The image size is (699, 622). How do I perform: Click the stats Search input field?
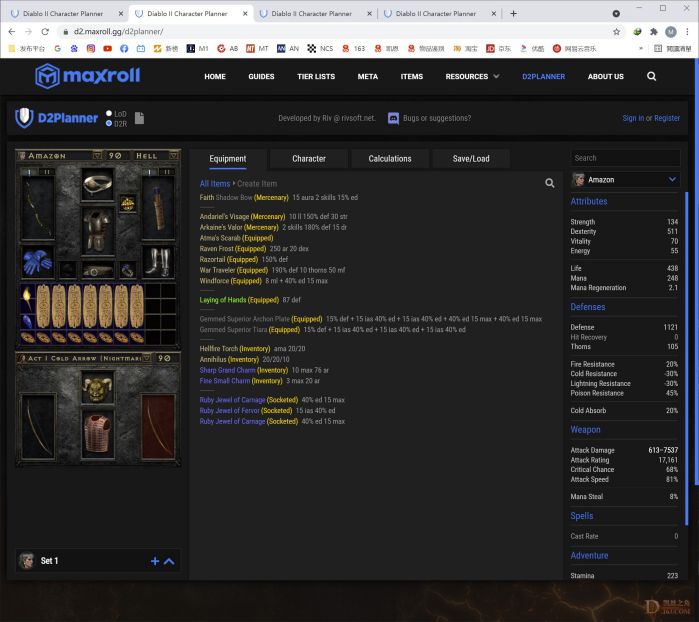pyautogui.click(x=625, y=158)
